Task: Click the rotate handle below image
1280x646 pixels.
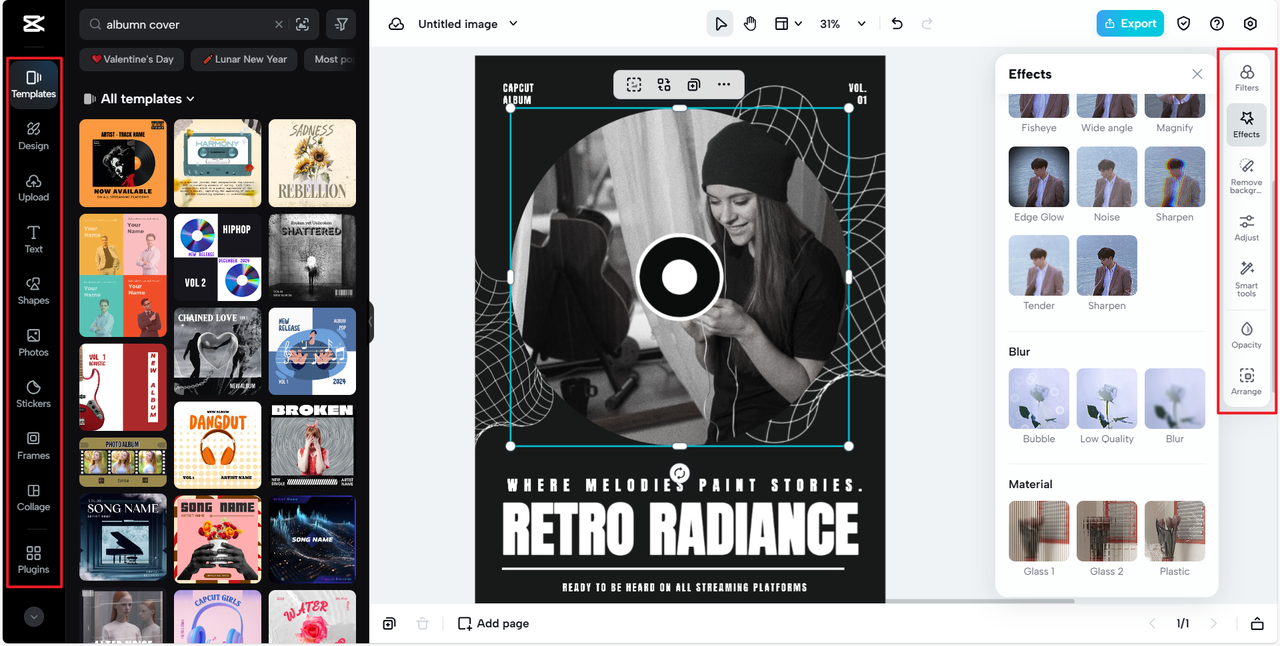Action: pos(680,473)
